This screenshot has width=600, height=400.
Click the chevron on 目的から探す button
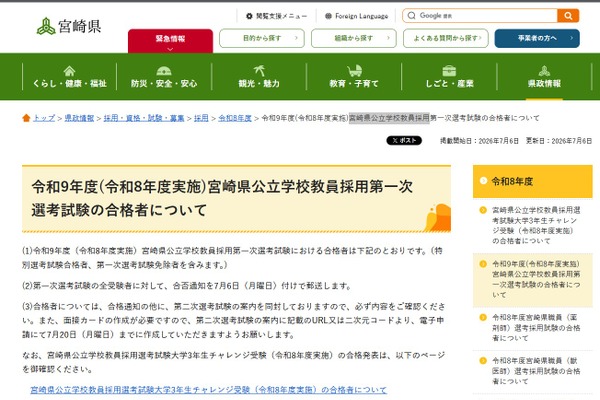[296, 38]
